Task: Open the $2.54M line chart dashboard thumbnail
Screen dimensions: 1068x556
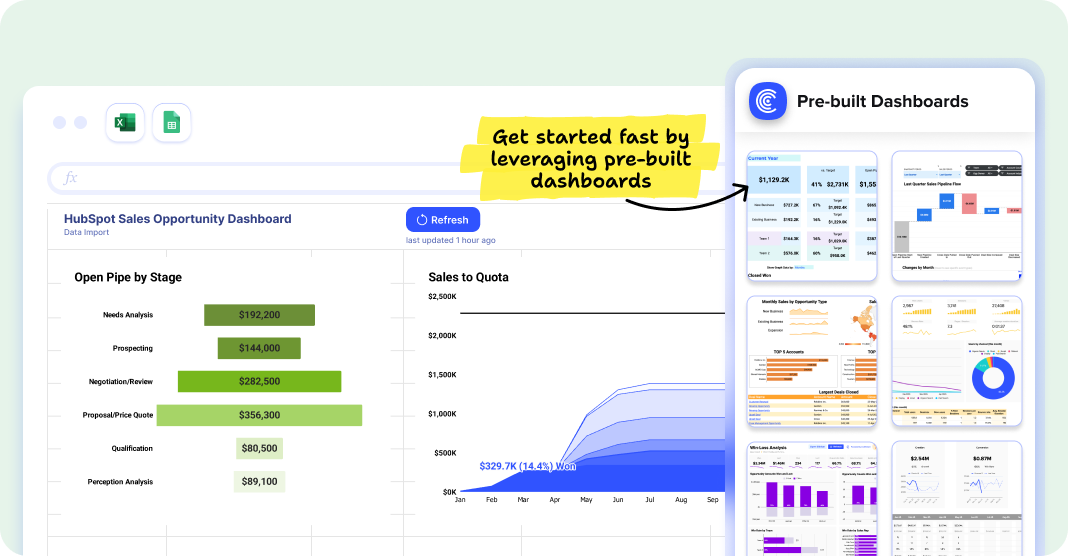Action: click(x=957, y=499)
